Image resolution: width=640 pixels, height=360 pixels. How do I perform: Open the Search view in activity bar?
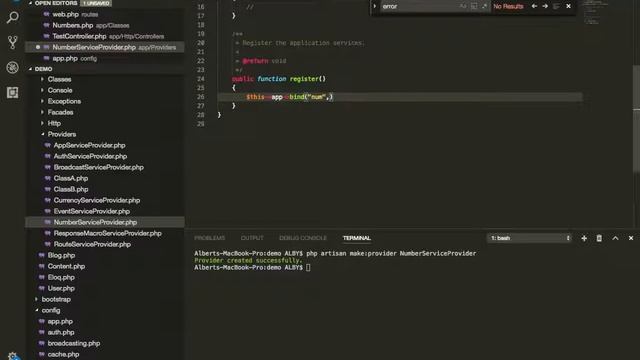(13, 18)
